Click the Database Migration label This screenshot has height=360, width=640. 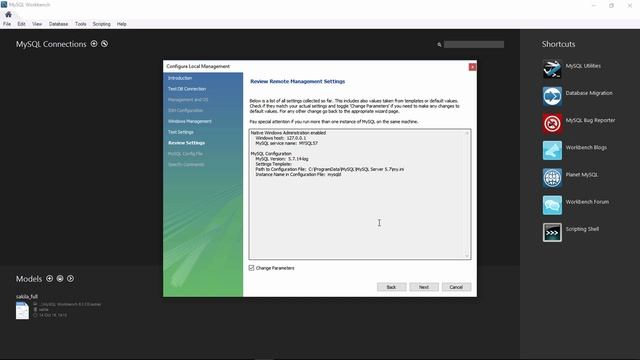589,93
